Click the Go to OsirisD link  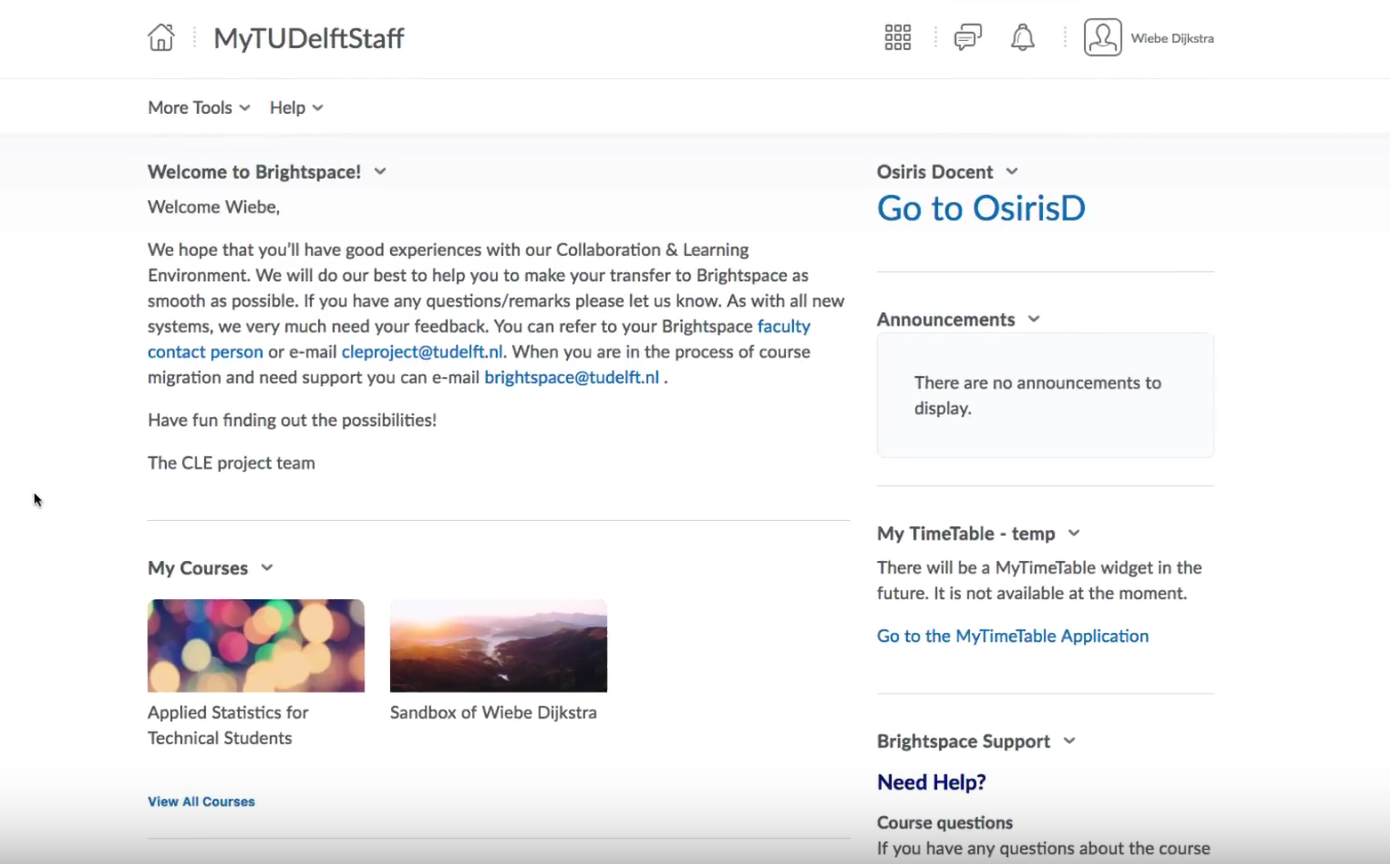pos(980,209)
